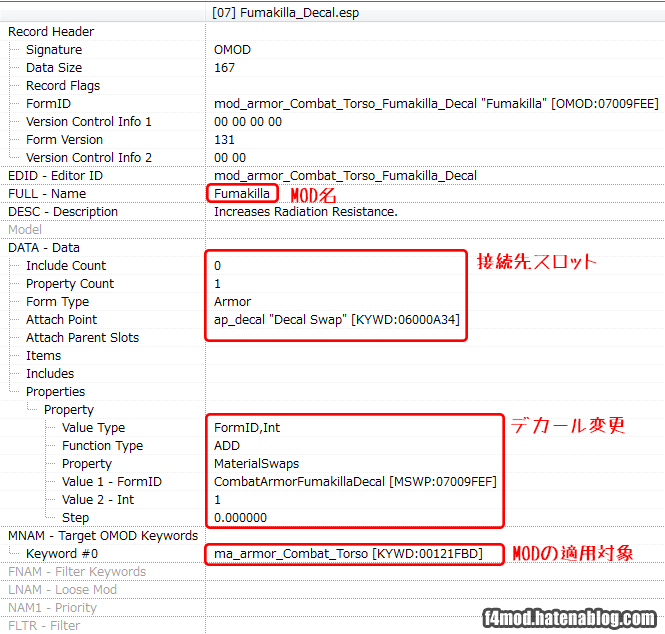Screen dimensions: 665x634
Task: Click the Include Count value 0
Action: (217, 266)
